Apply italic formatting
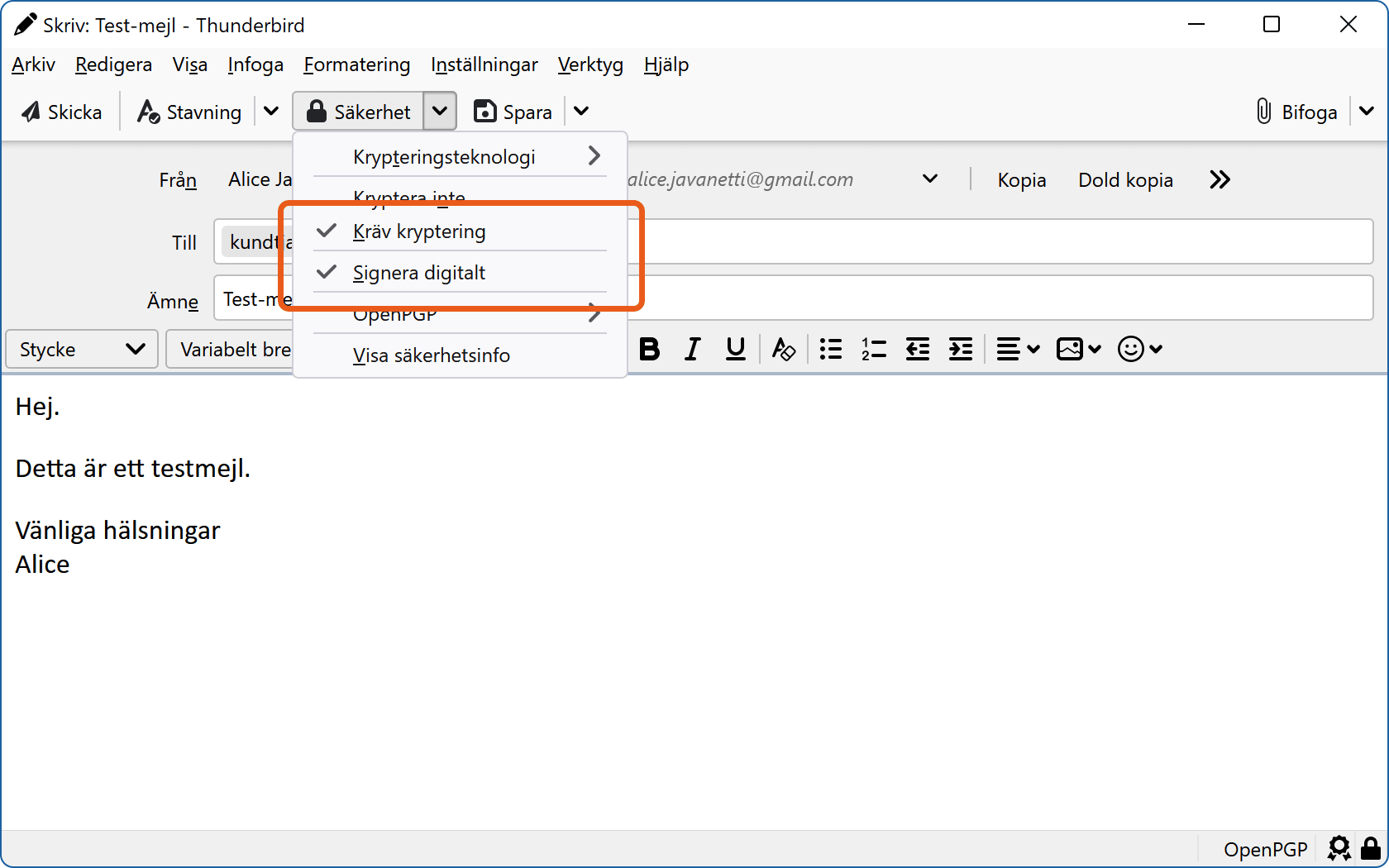 coord(693,349)
